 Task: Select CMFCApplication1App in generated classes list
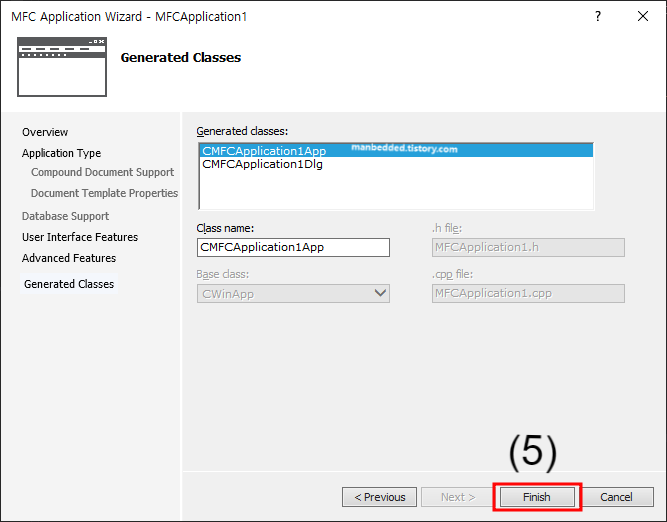pos(396,151)
